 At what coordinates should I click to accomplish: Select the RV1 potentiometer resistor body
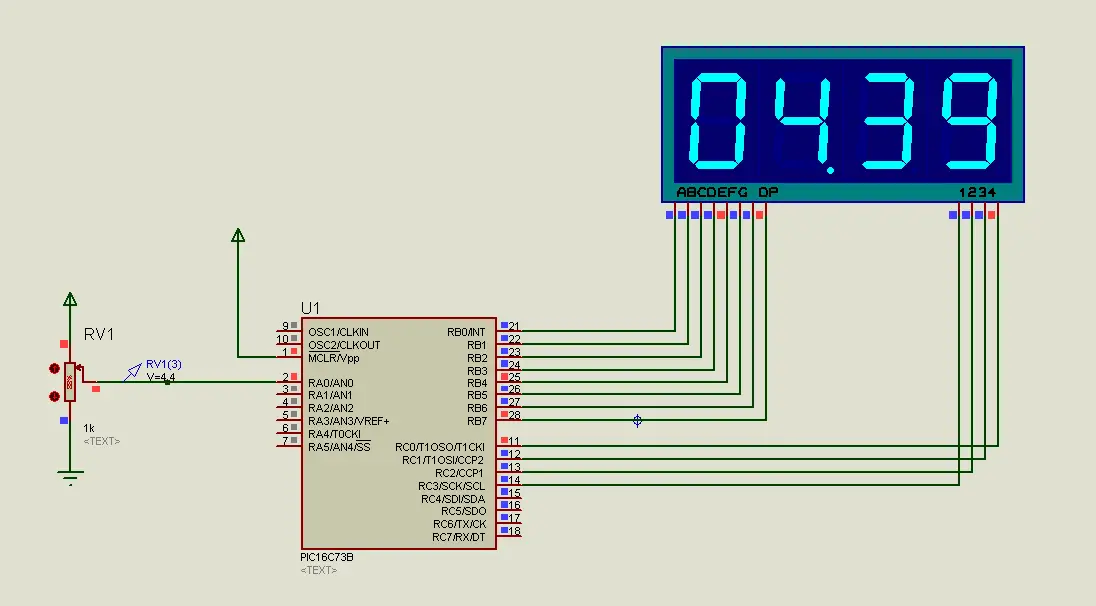pyautogui.click(x=70, y=382)
